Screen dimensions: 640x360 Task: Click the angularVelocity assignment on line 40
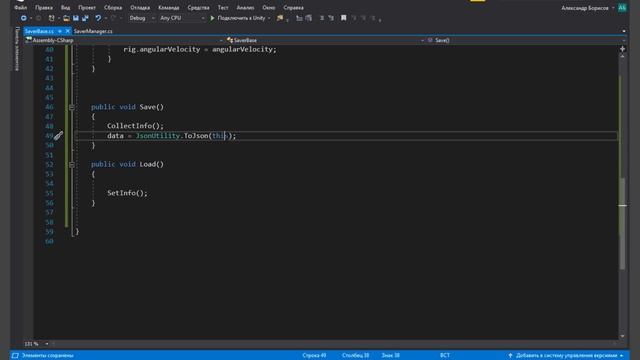coord(200,49)
